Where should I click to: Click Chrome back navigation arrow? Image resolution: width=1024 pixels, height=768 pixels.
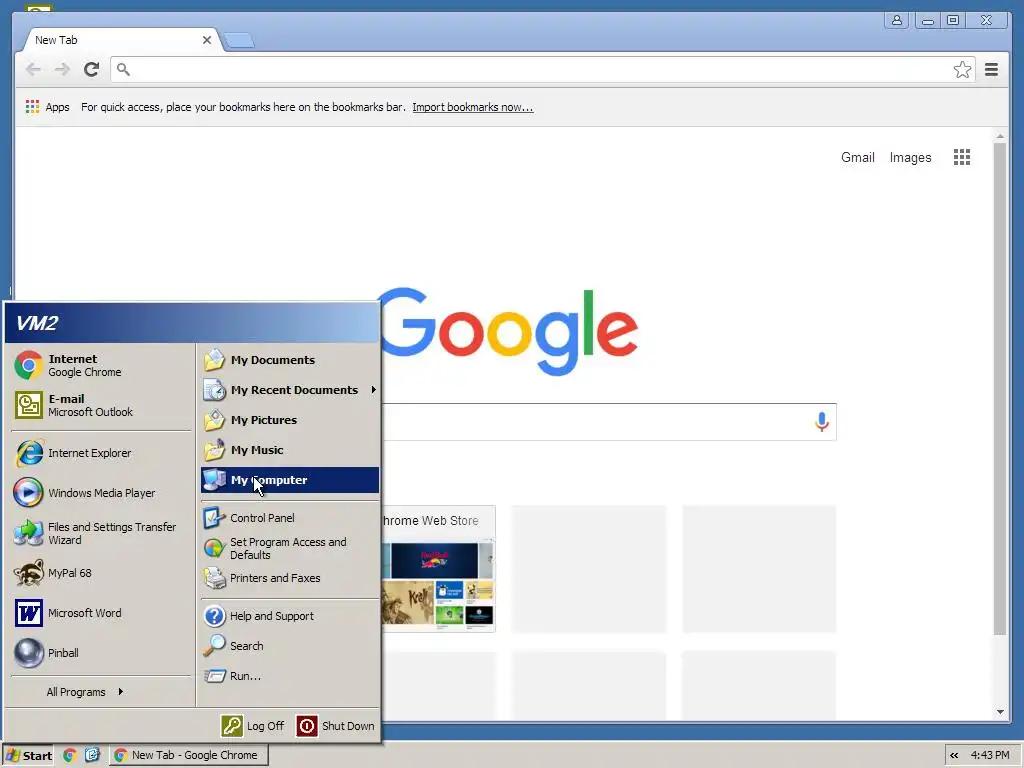coord(33,69)
